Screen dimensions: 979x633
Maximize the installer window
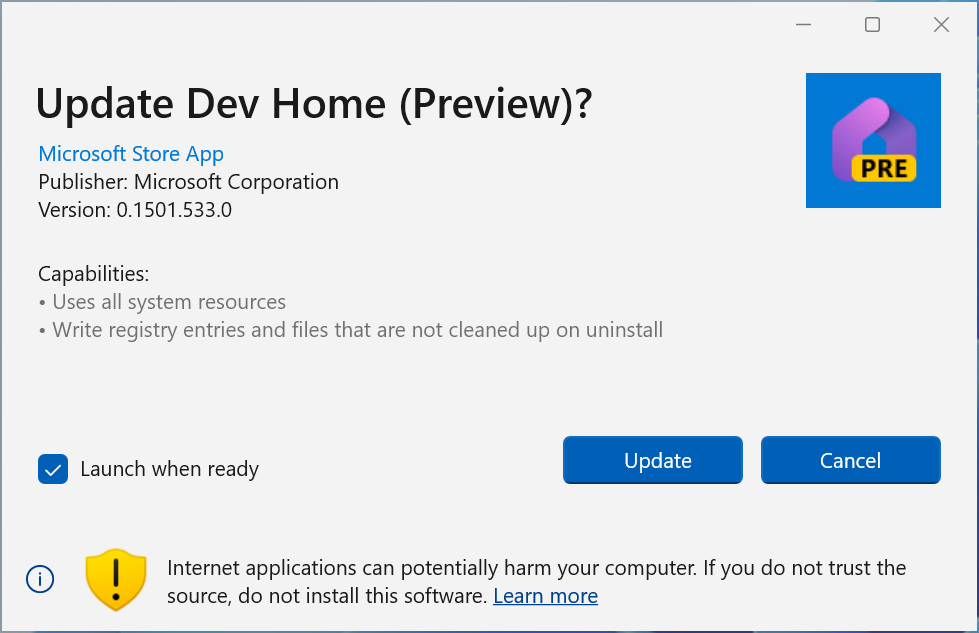click(x=872, y=24)
